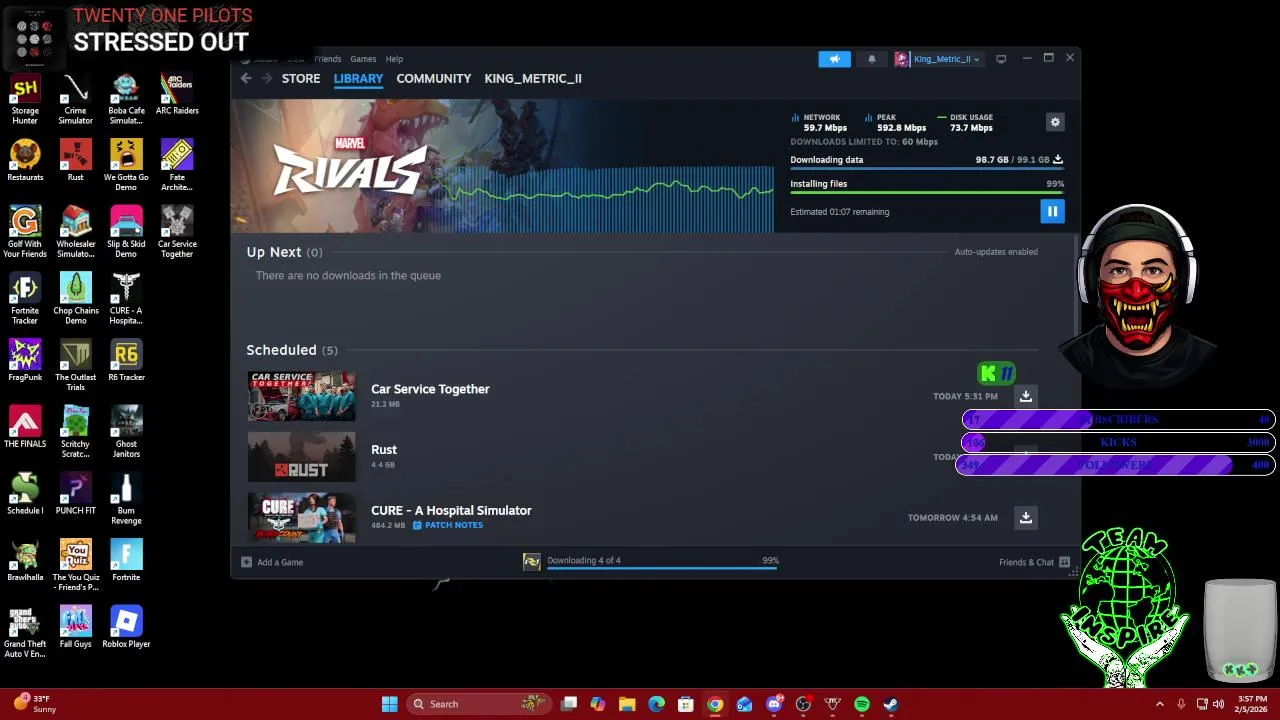Download Car Service Together now

pyautogui.click(x=1025, y=396)
